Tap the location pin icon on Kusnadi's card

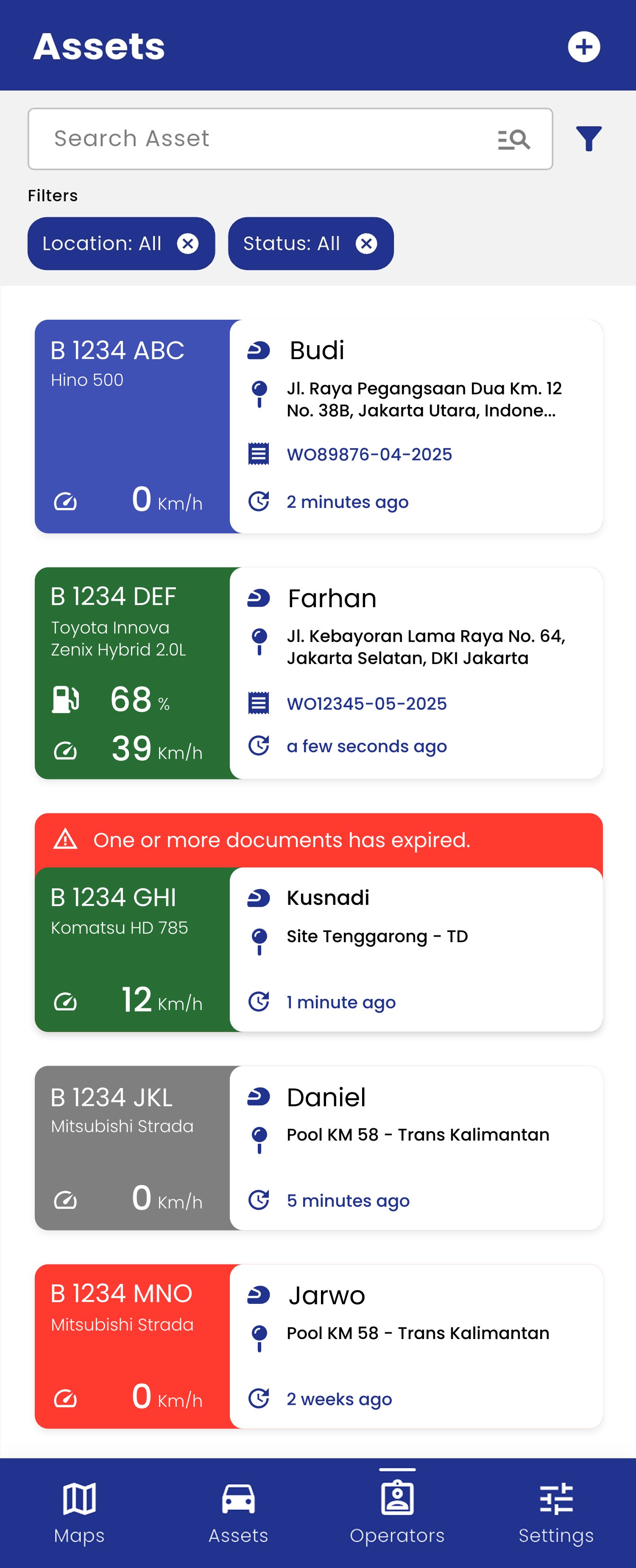coord(259,940)
